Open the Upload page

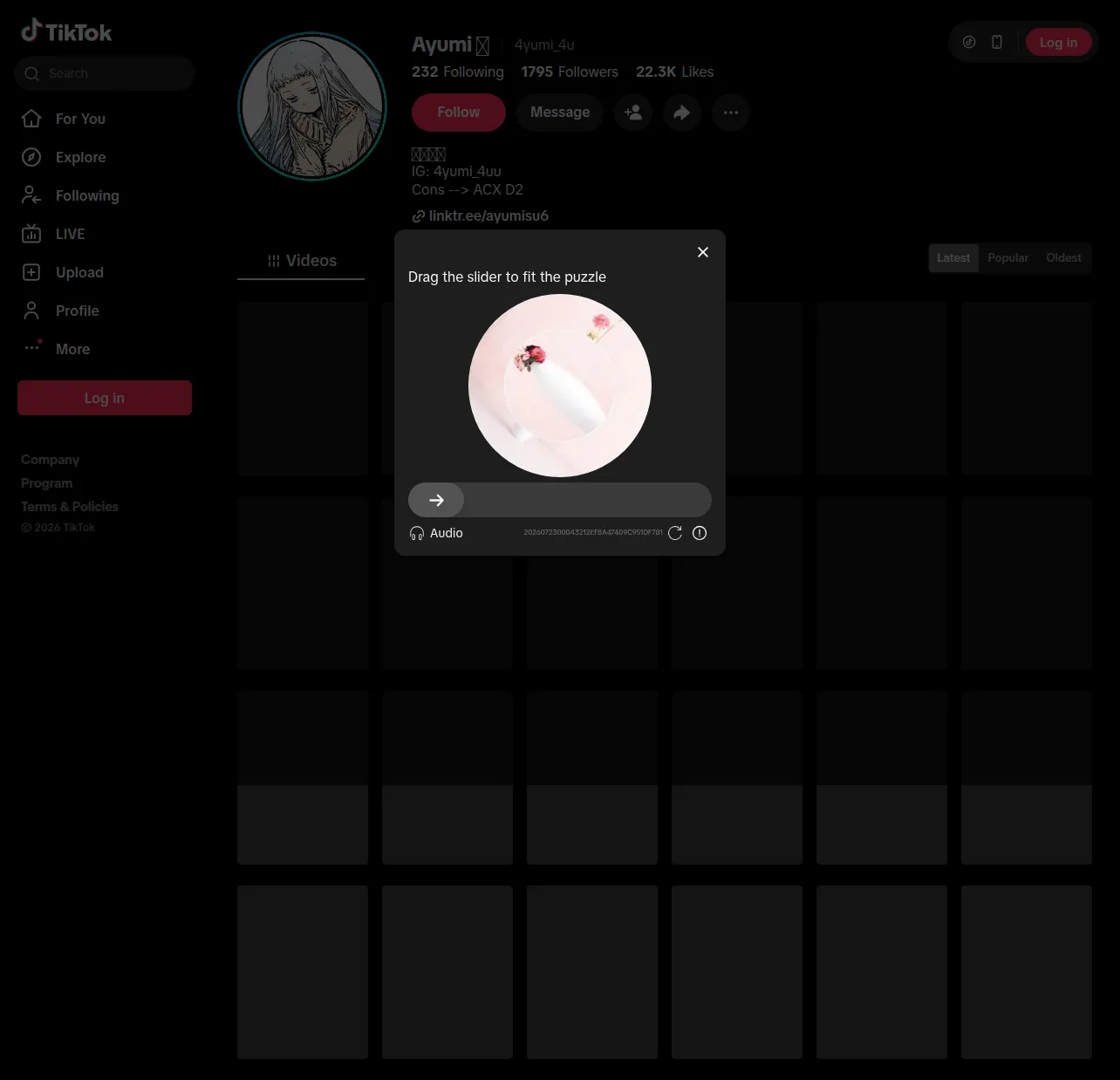[79, 272]
